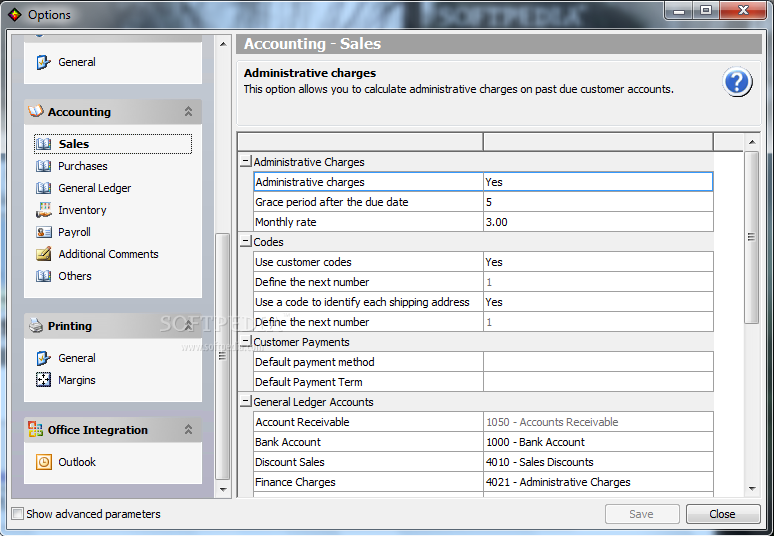Click the Others book icon
The width and height of the screenshot is (774, 536).
coord(43,276)
